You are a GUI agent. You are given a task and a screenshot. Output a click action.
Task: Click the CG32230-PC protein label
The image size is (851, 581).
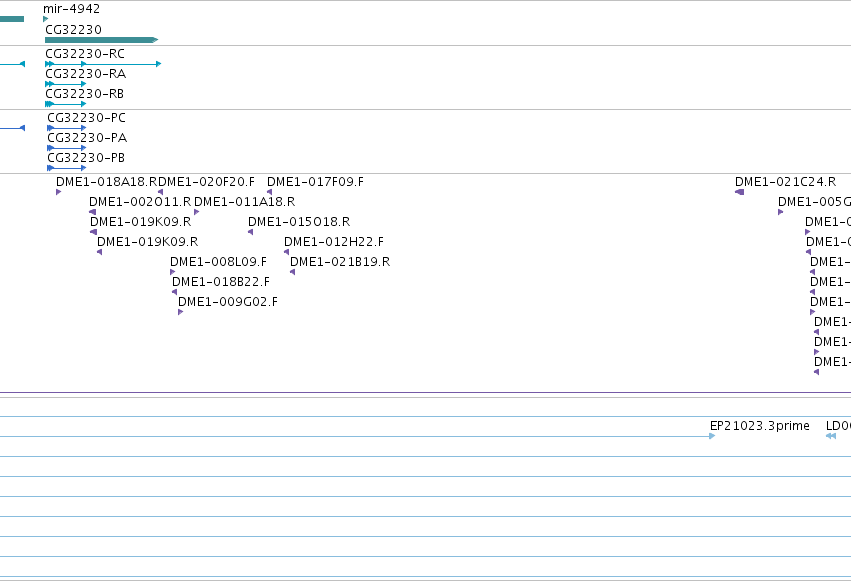tap(86, 118)
